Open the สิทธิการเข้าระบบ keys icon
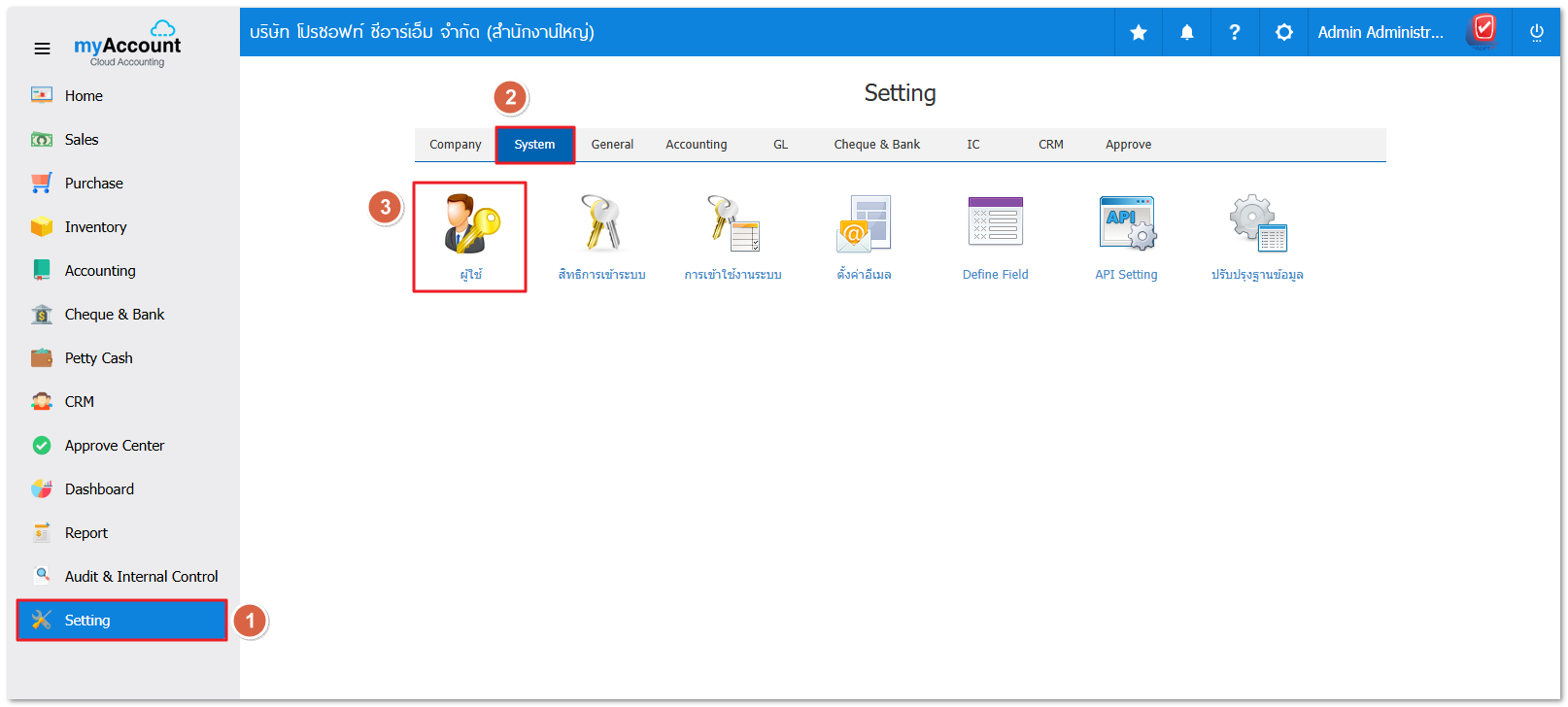This screenshot has height=707, width=1568. 601,224
